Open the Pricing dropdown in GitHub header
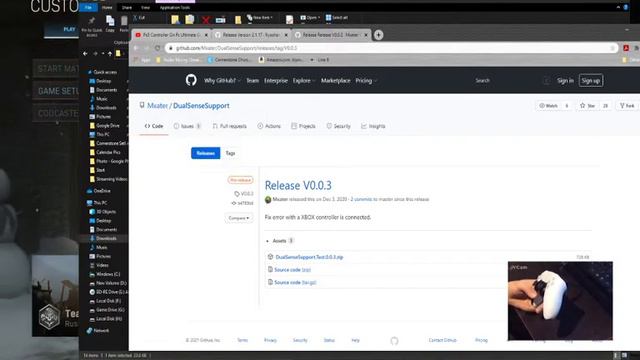 click(366, 81)
